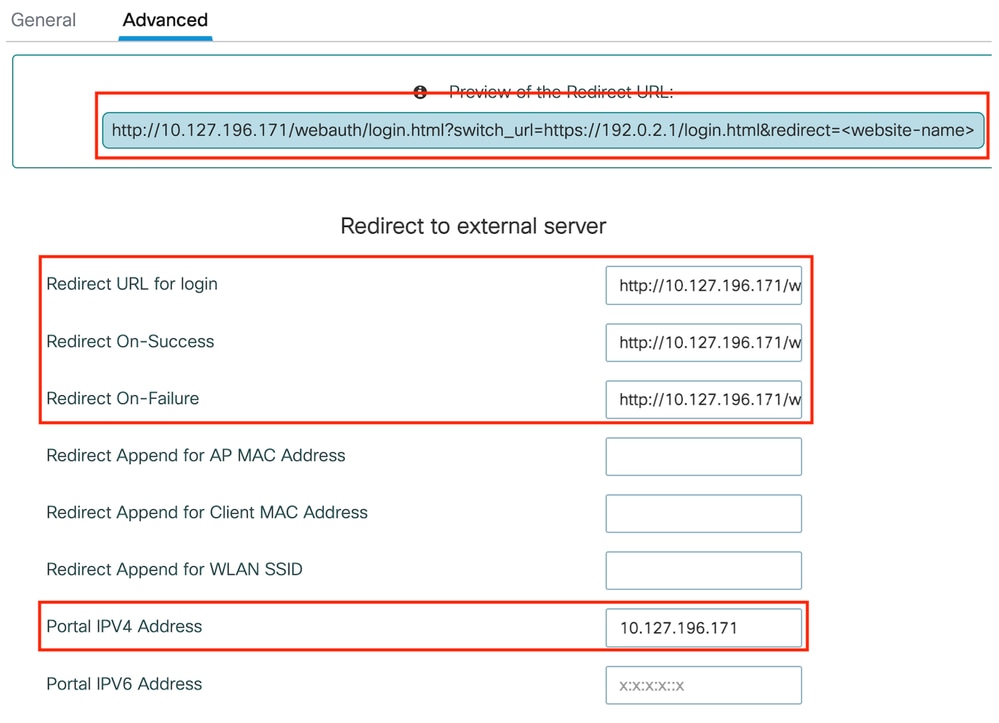Click the 'Redirect Append for Client MAC Address' label
Image resolution: width=999 pixels, height=723 pixels.
[207, 513]
